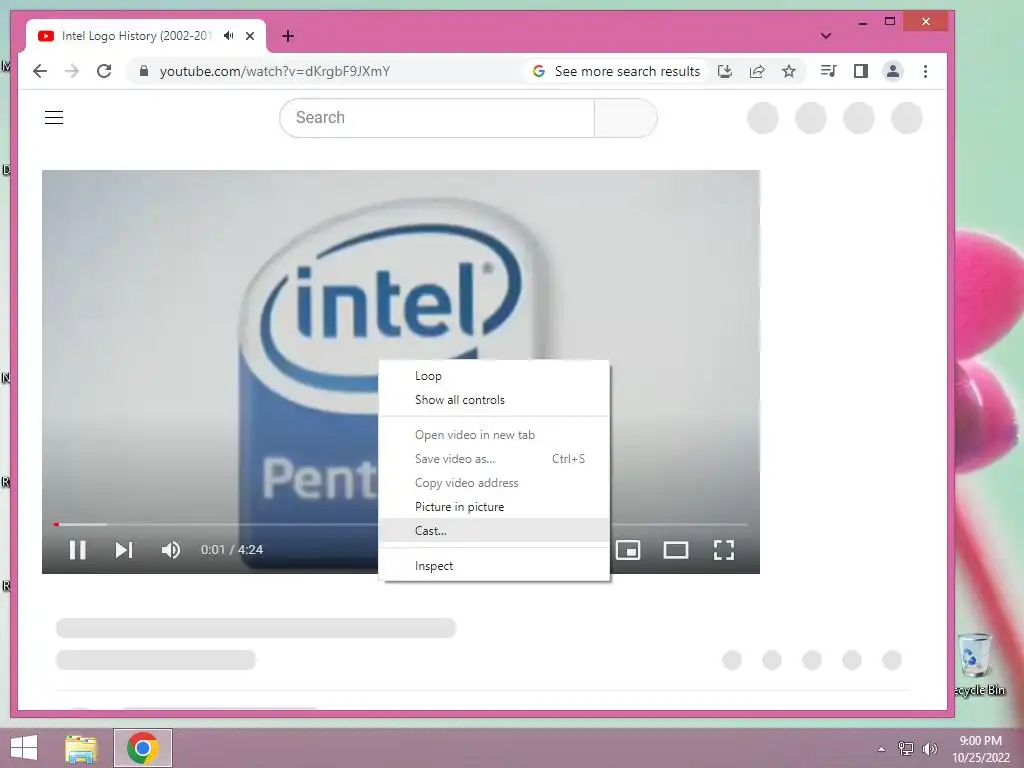Open network tray icon
Viewport: 1024px width, 768px height.
point(906,749)
